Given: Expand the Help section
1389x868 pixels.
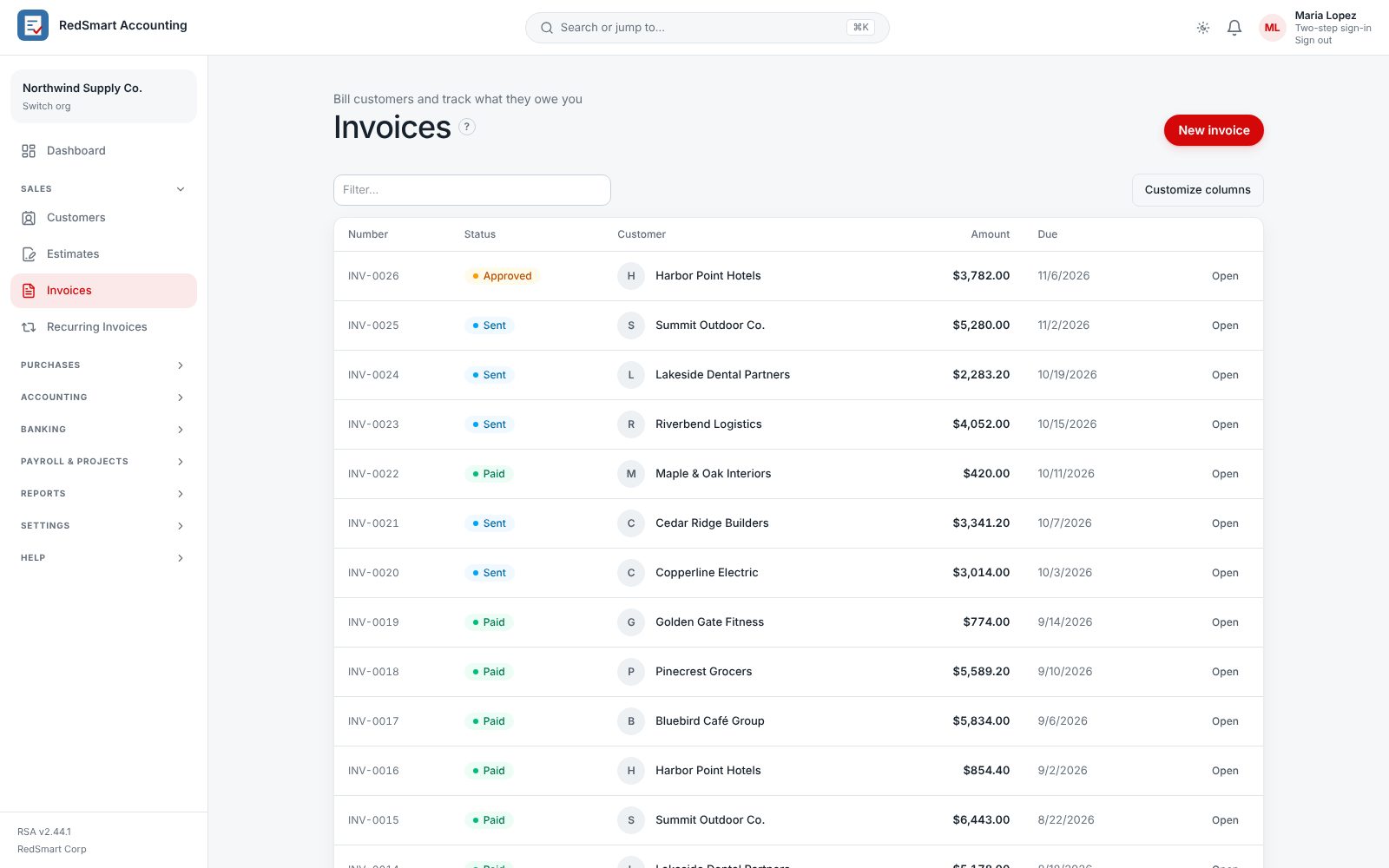Looking at the screenshot, I should [x=103, y=558].
